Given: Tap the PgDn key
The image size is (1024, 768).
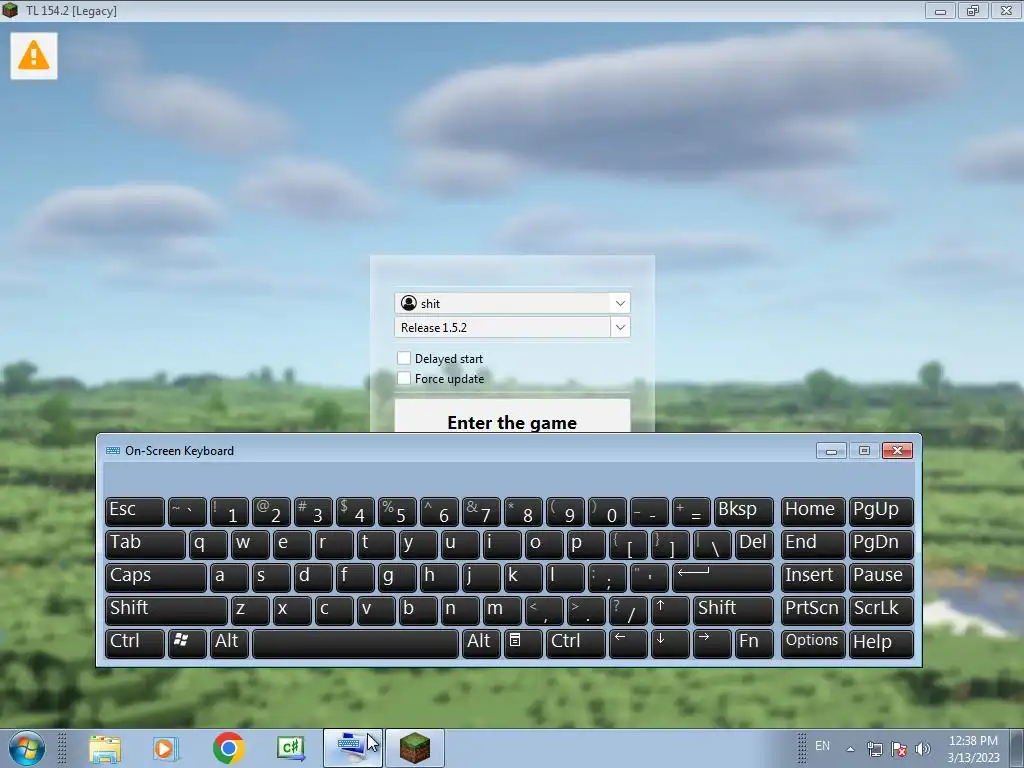Looking at the screenshot, I should pos(881,544).
